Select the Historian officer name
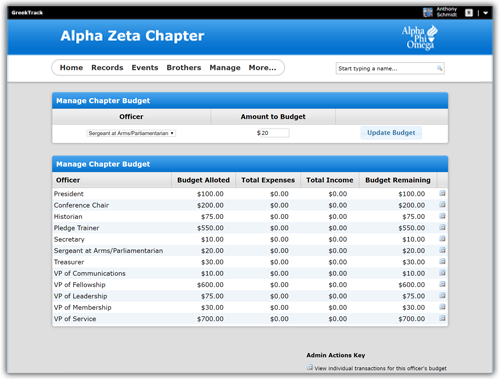 tap(68, 216)
